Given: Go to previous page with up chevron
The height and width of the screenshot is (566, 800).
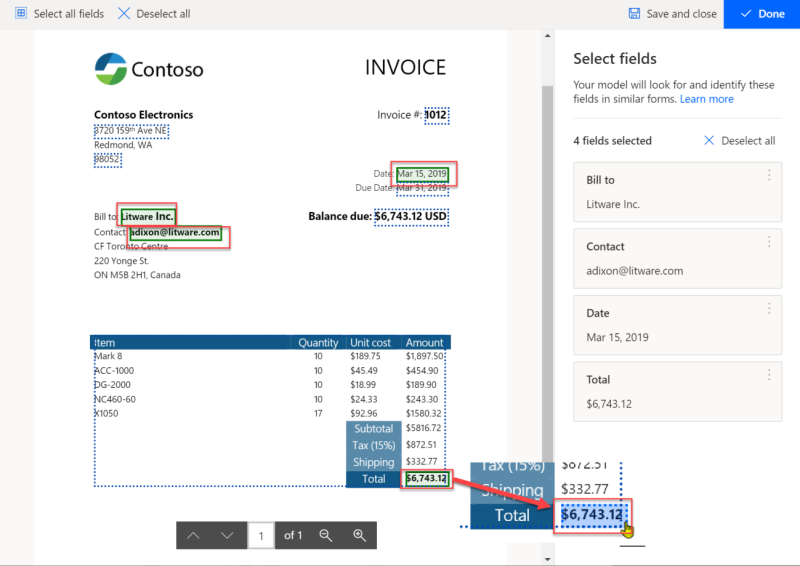Looking at the screenshot, I should 193,535.
